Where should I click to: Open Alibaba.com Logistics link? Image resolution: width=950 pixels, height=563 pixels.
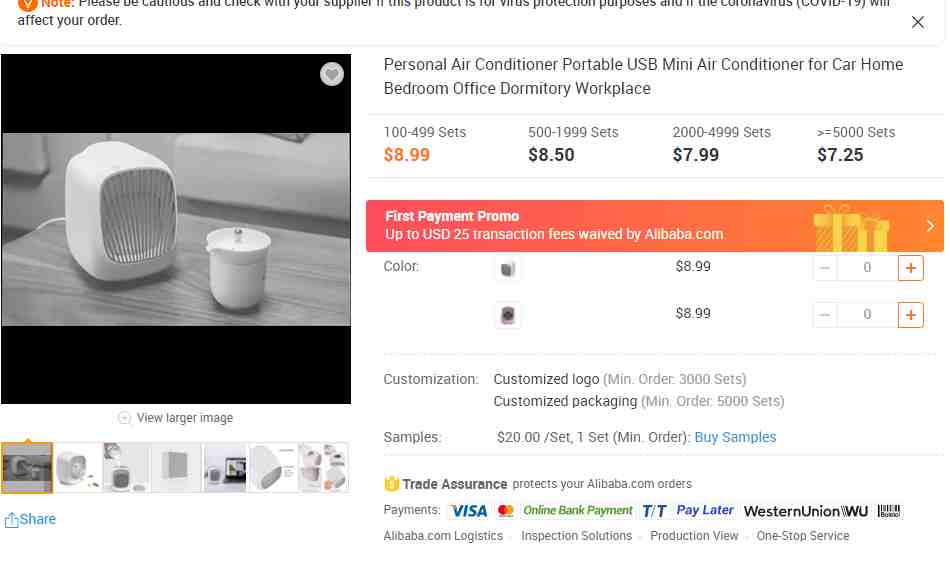[x=443, y=536]
